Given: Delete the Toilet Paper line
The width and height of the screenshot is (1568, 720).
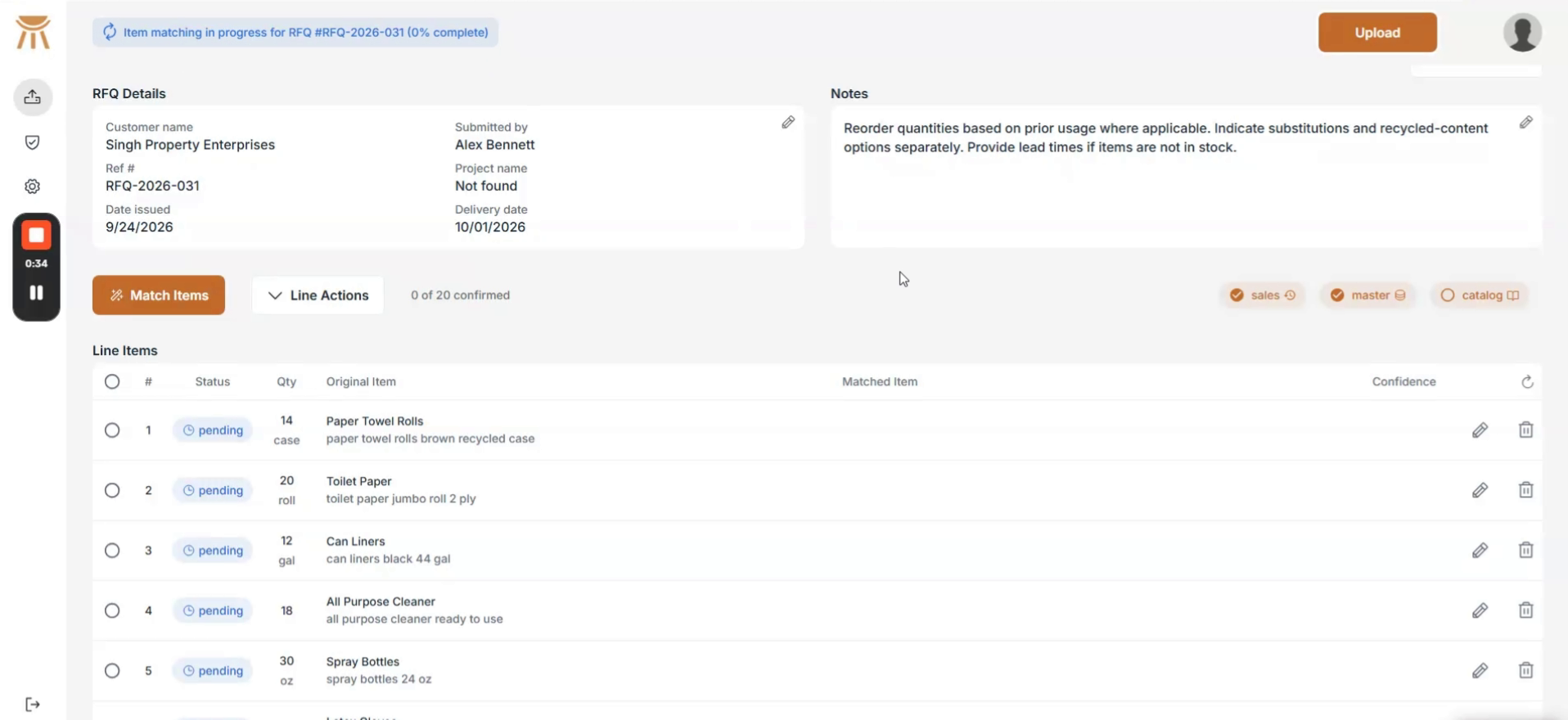Looking at the screenshot, I should pyautogui.click(x=1526, y=490).
